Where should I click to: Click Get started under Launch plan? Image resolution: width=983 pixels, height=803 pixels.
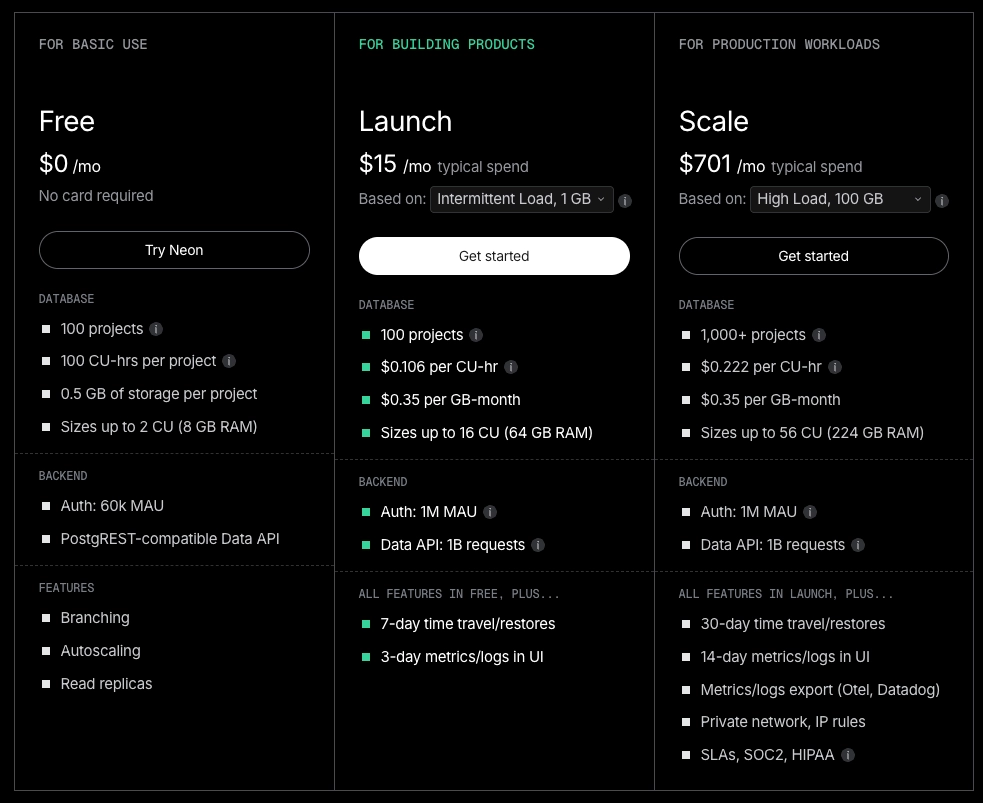coord(494,256)
